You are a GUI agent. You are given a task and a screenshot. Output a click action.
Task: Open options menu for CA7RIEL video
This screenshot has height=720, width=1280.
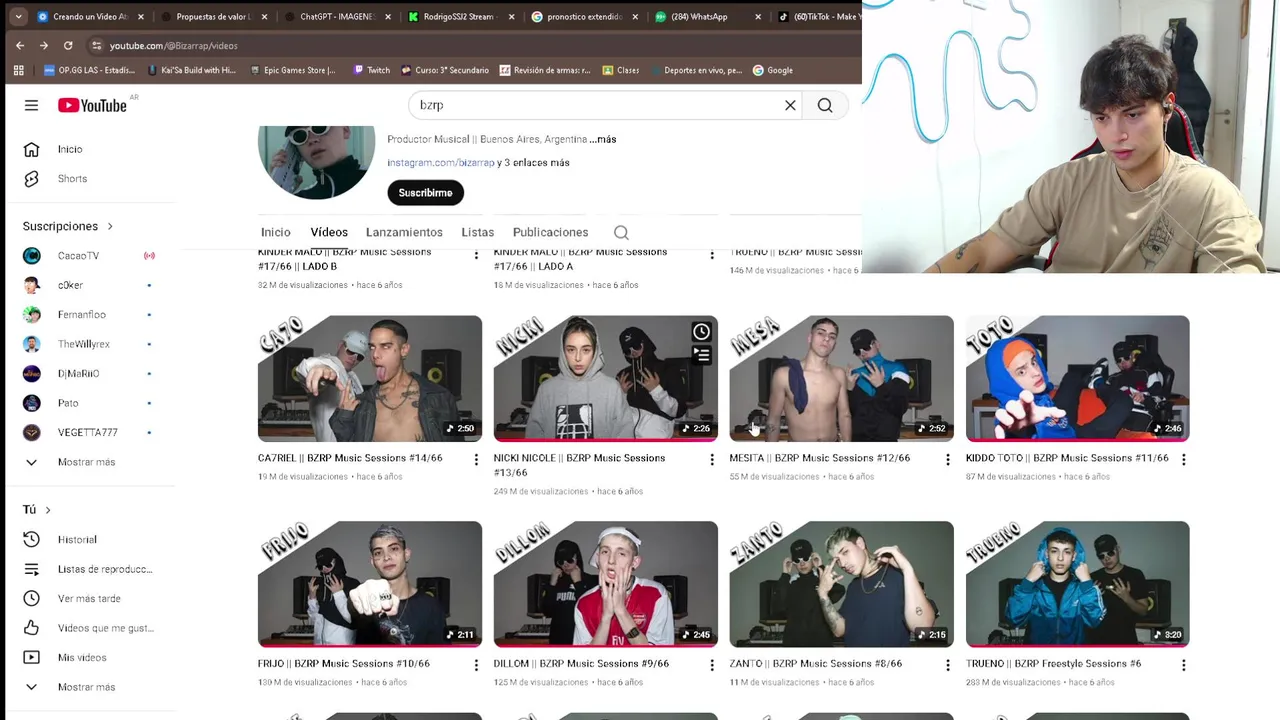(x=476, y=460)
